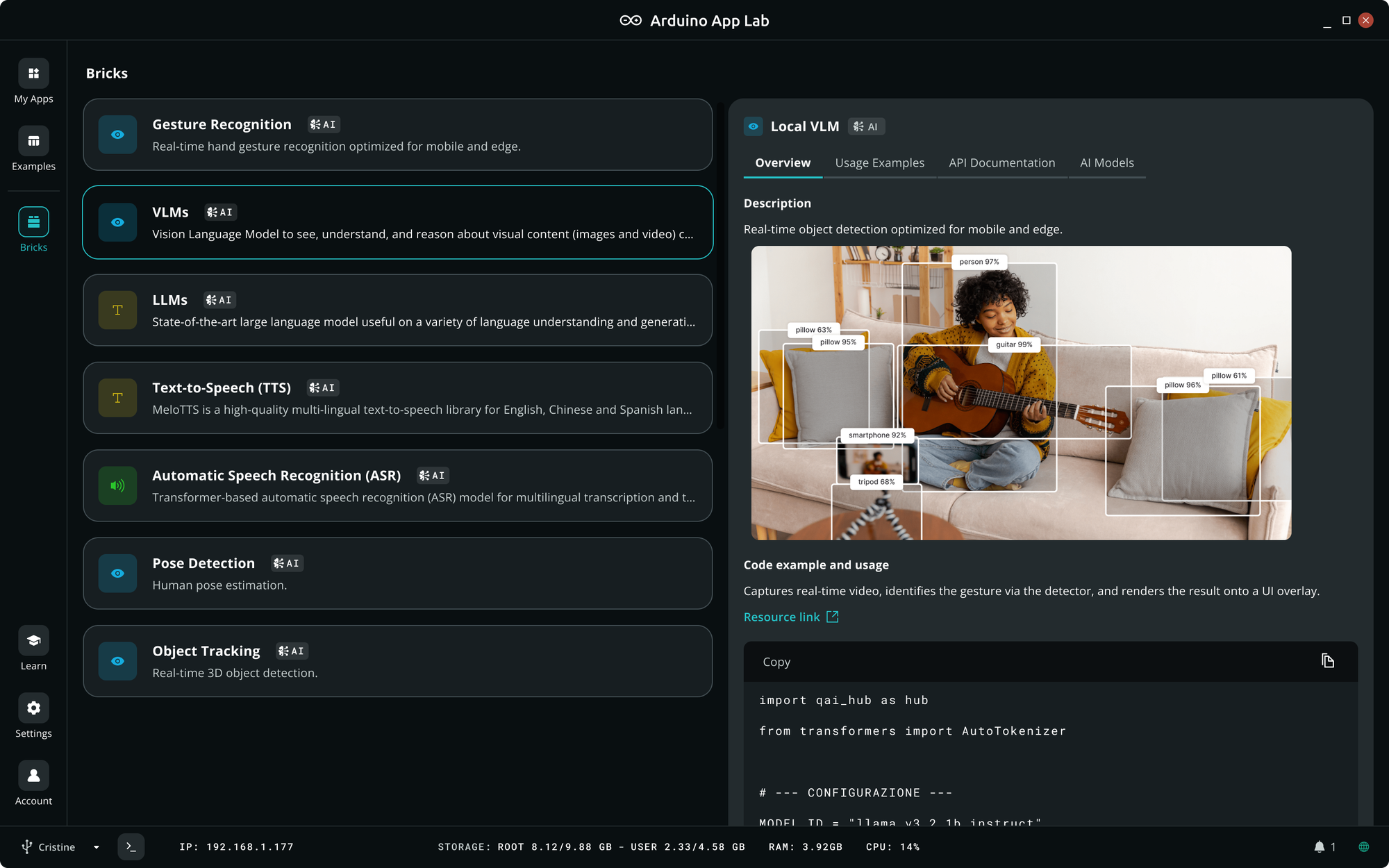Open the My Apps sidebar icon
Viewport: 1389px width, 868px height.
click(x=33, y=74)
